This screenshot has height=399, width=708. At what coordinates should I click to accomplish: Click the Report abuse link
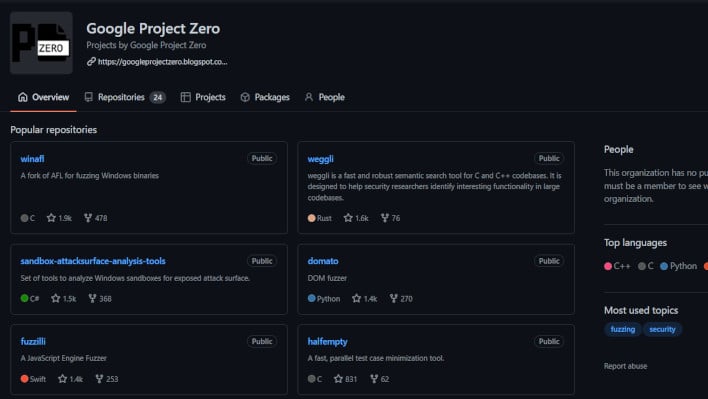coord(625,366)
